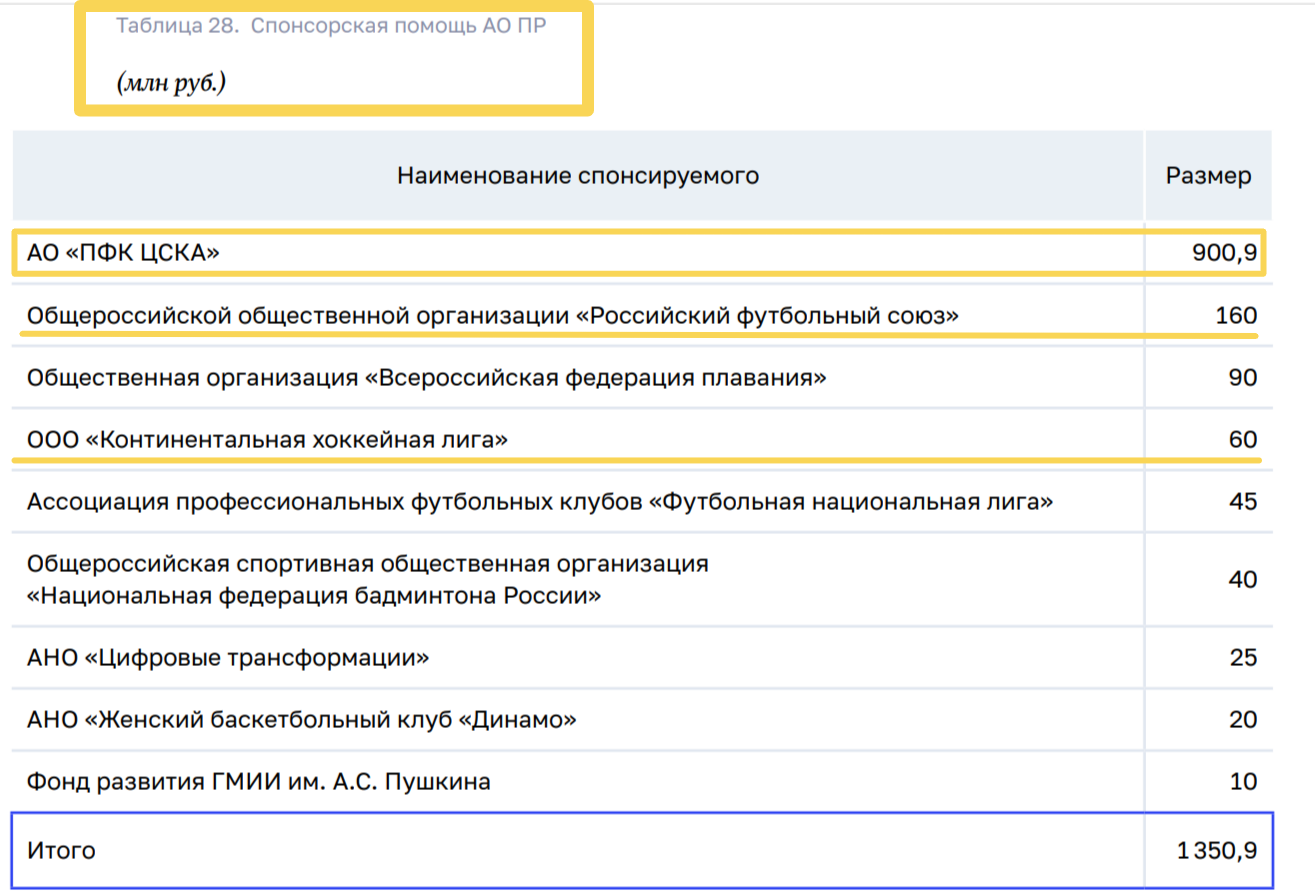Click the 90 amount value
Viewport: 1315px width, 892px height.
1243,378
